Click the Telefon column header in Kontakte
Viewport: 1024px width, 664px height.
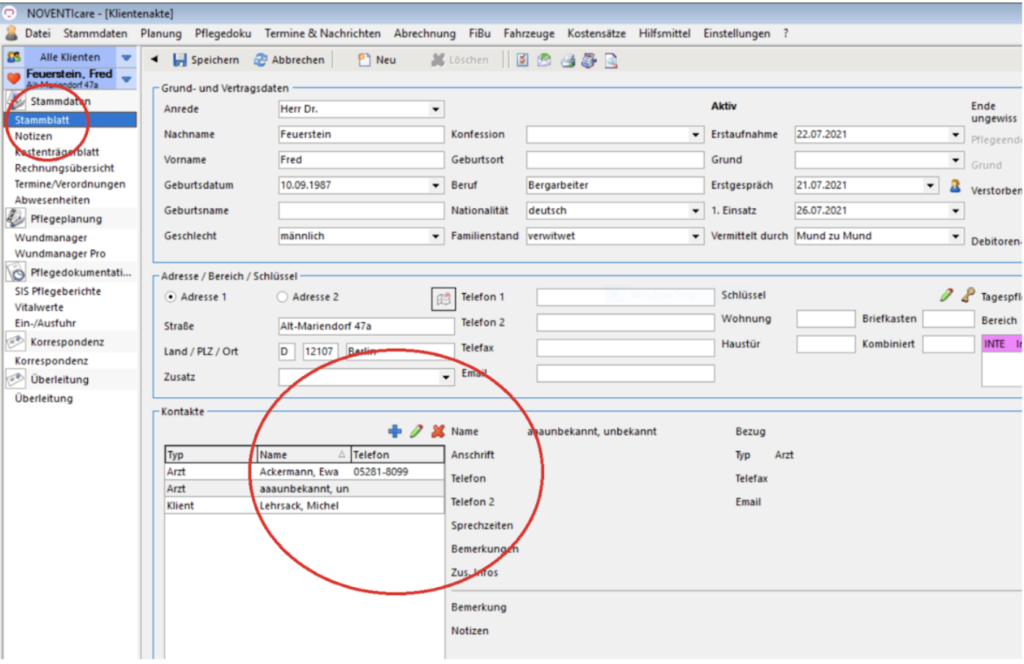tap(397, 454)
